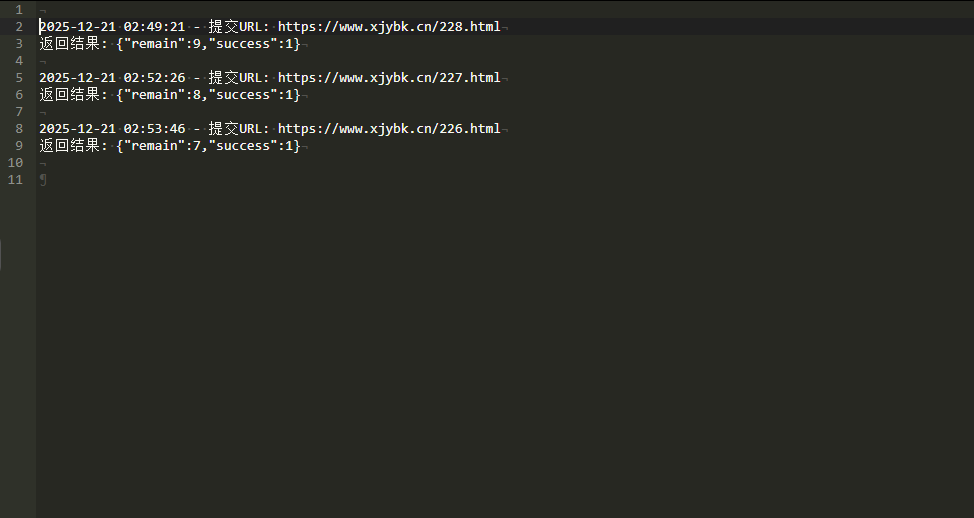Place cursor on the 02:53:46 timestamp
Image resolution: width=974 pixels, height=518 pixels.
pyautogui.click(x=154, y=129)
